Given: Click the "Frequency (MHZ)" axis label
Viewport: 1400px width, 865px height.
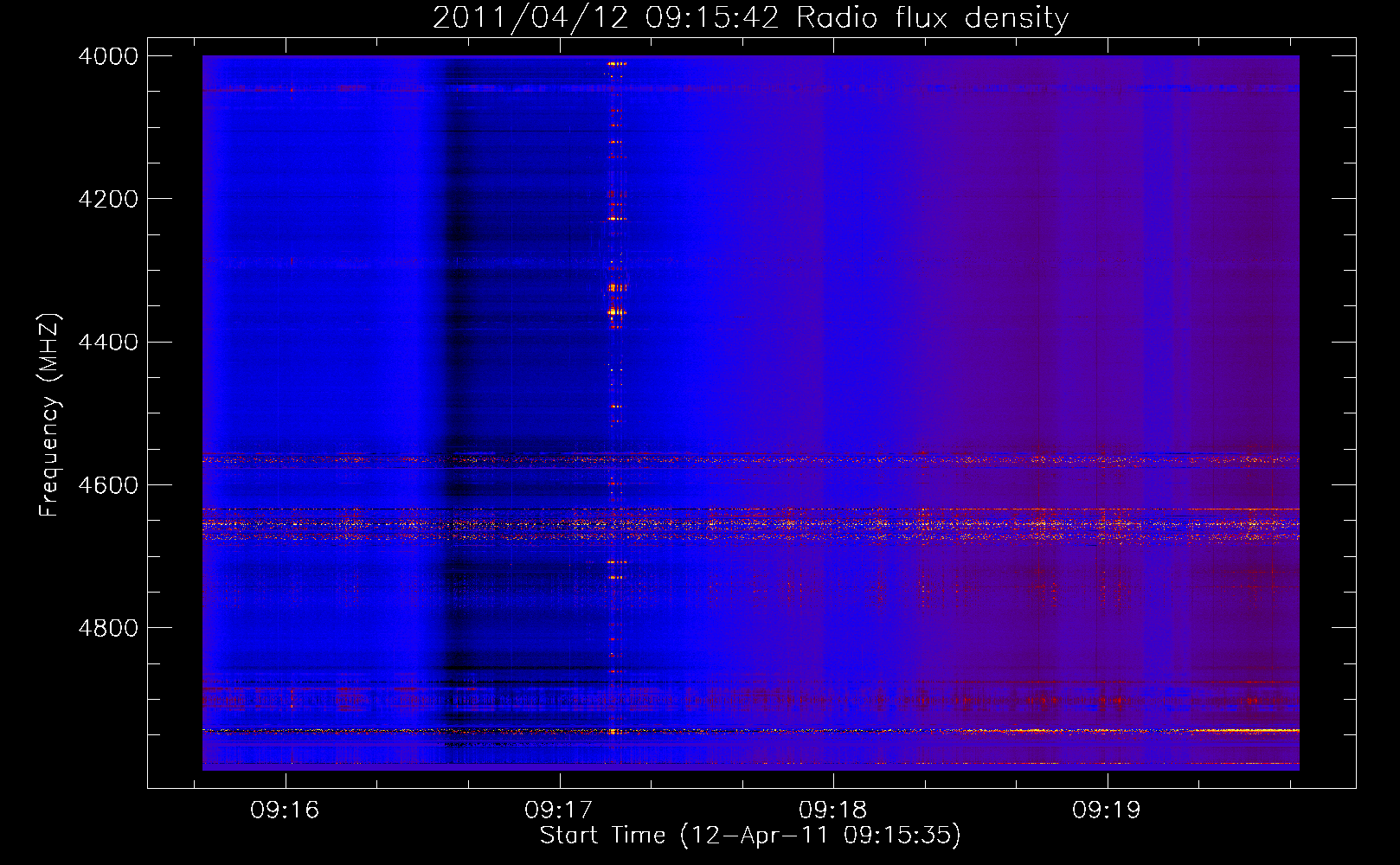Looking at the screenshot, I should pyautogui.click(x=49, y=415).
